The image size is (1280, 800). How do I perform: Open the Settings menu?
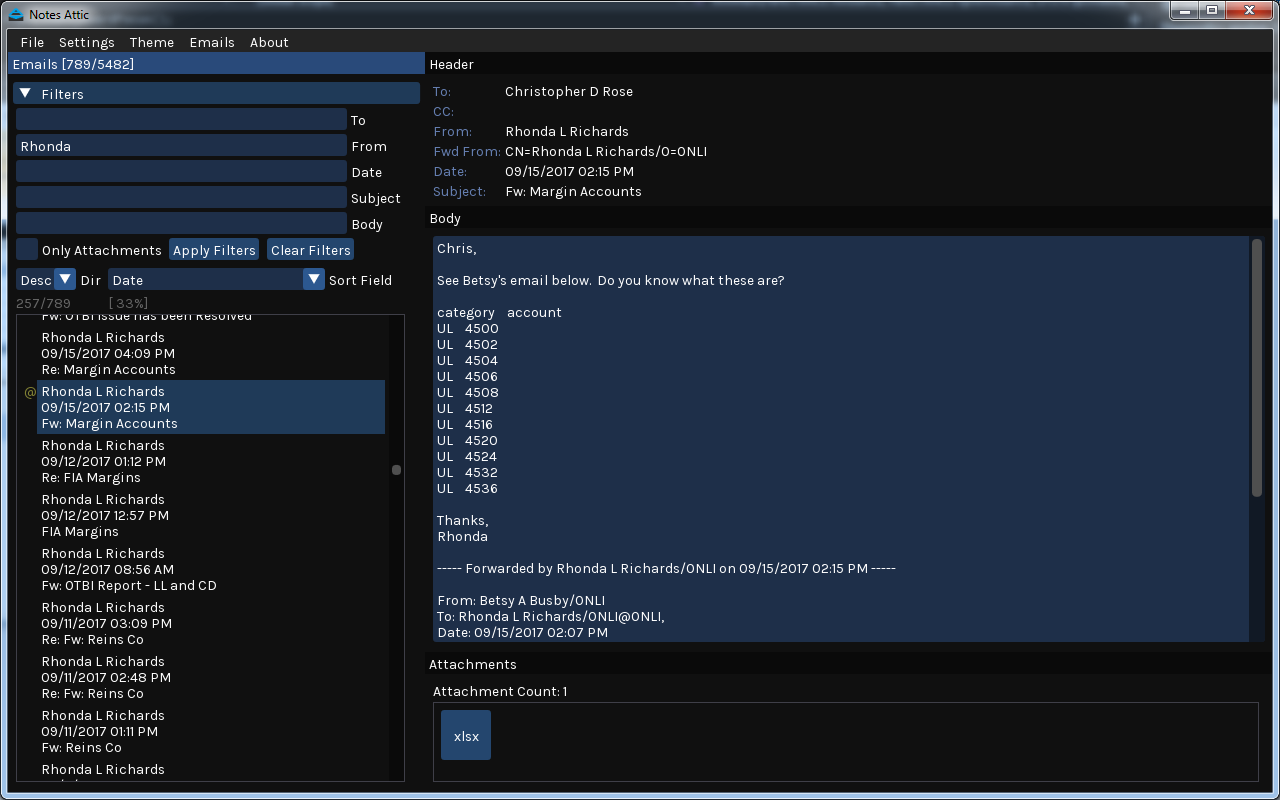(87, 42)
